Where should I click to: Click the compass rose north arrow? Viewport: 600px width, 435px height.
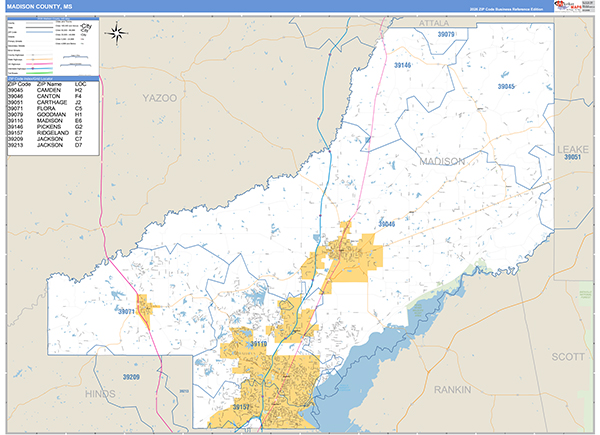click(x=117, y=33)
